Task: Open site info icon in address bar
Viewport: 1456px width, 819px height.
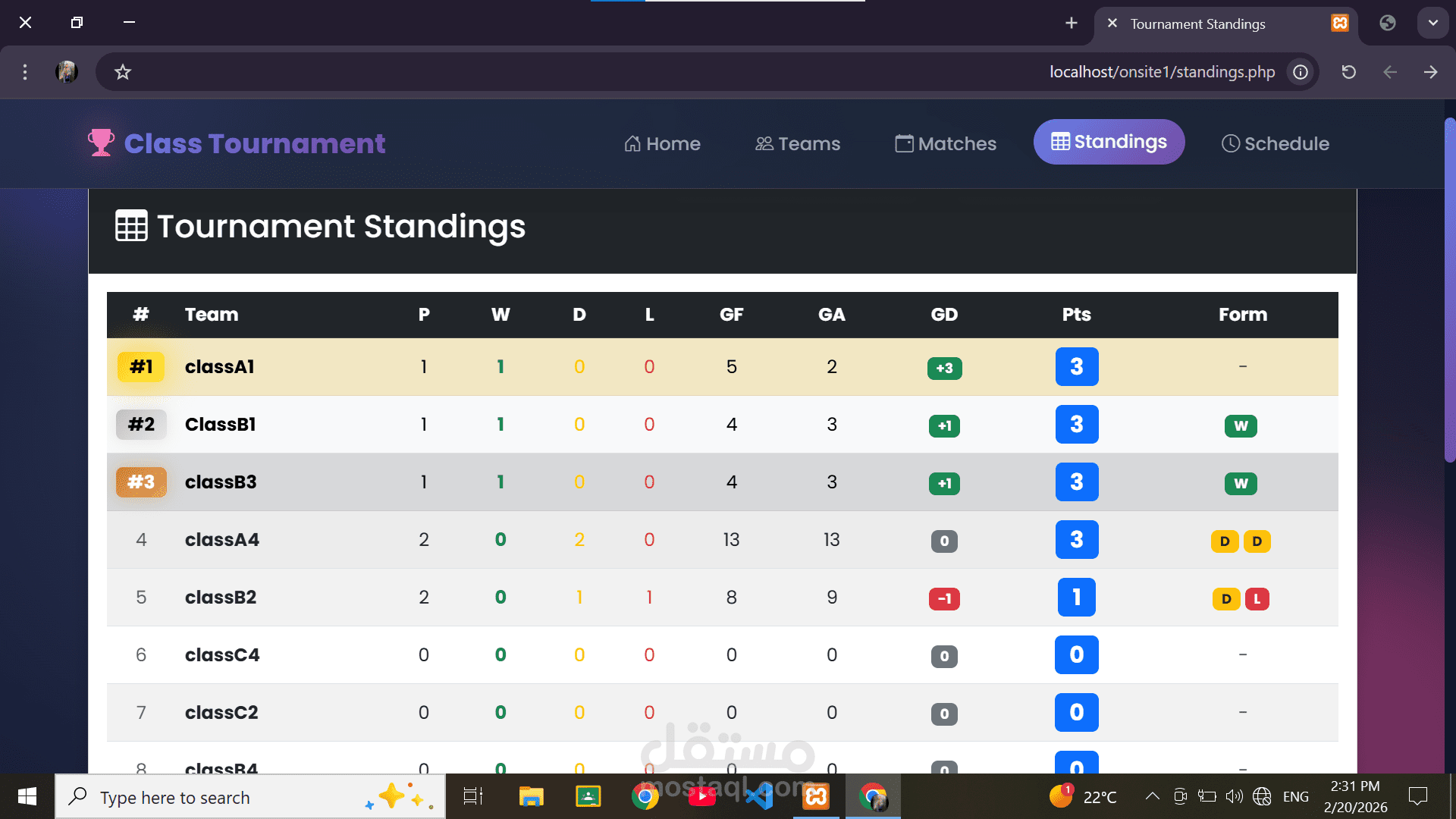Action: [1301, 72]
